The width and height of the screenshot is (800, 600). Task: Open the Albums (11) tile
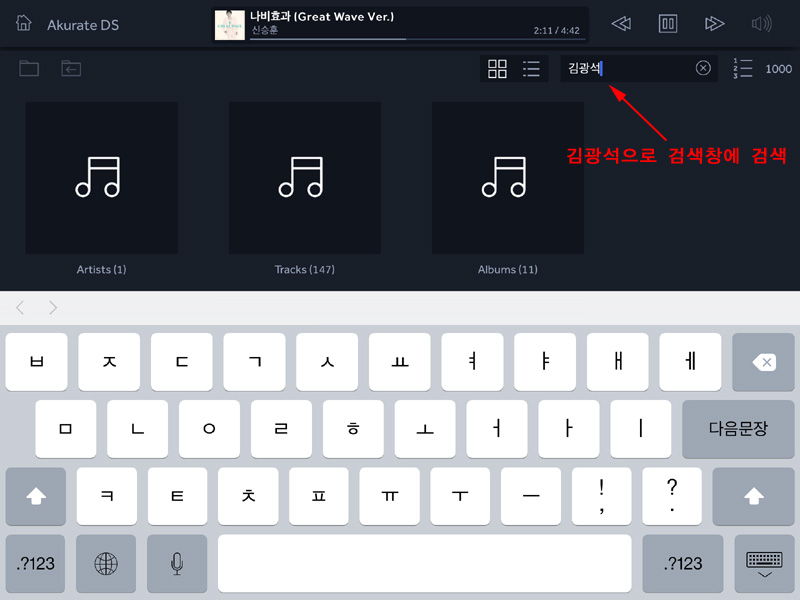click(508, 178)
